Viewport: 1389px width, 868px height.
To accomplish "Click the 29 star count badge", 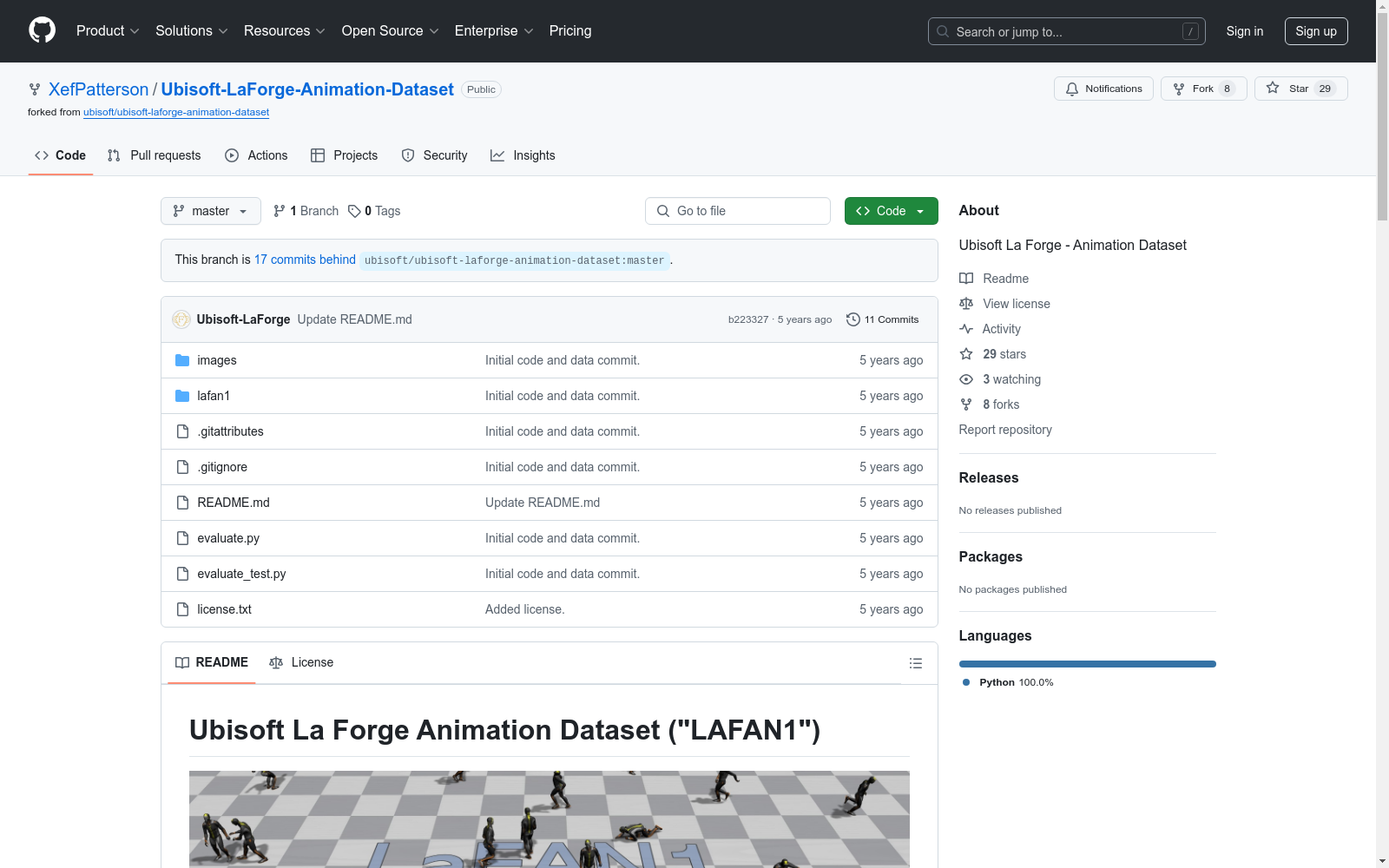I will click(1325, 89).
